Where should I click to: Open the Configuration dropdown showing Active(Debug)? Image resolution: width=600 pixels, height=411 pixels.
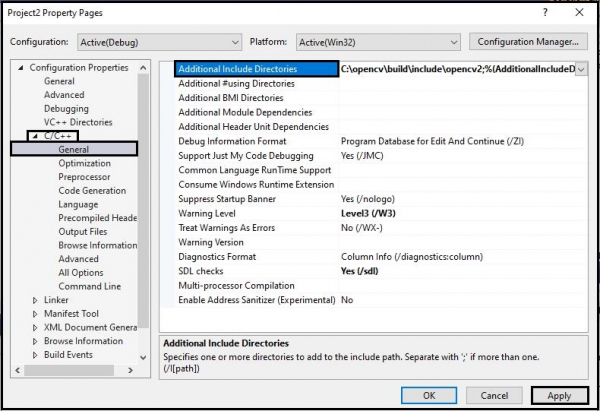(159, 42)
